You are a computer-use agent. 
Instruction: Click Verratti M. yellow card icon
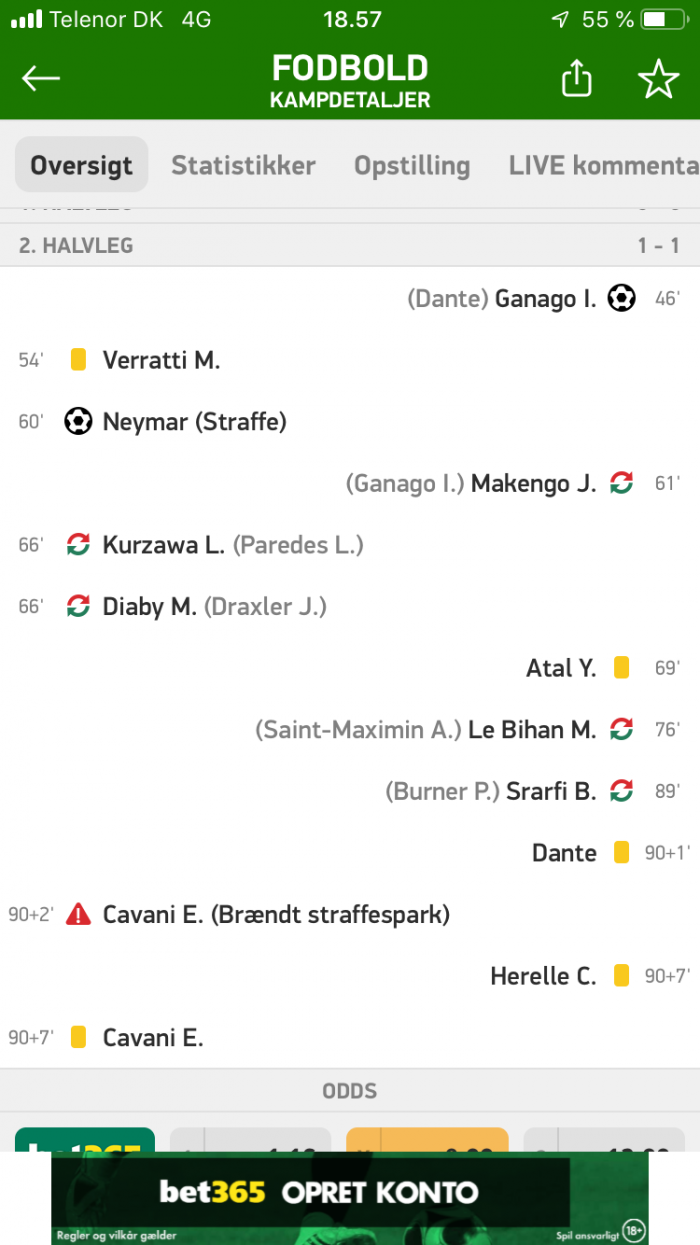click(78, 360)
